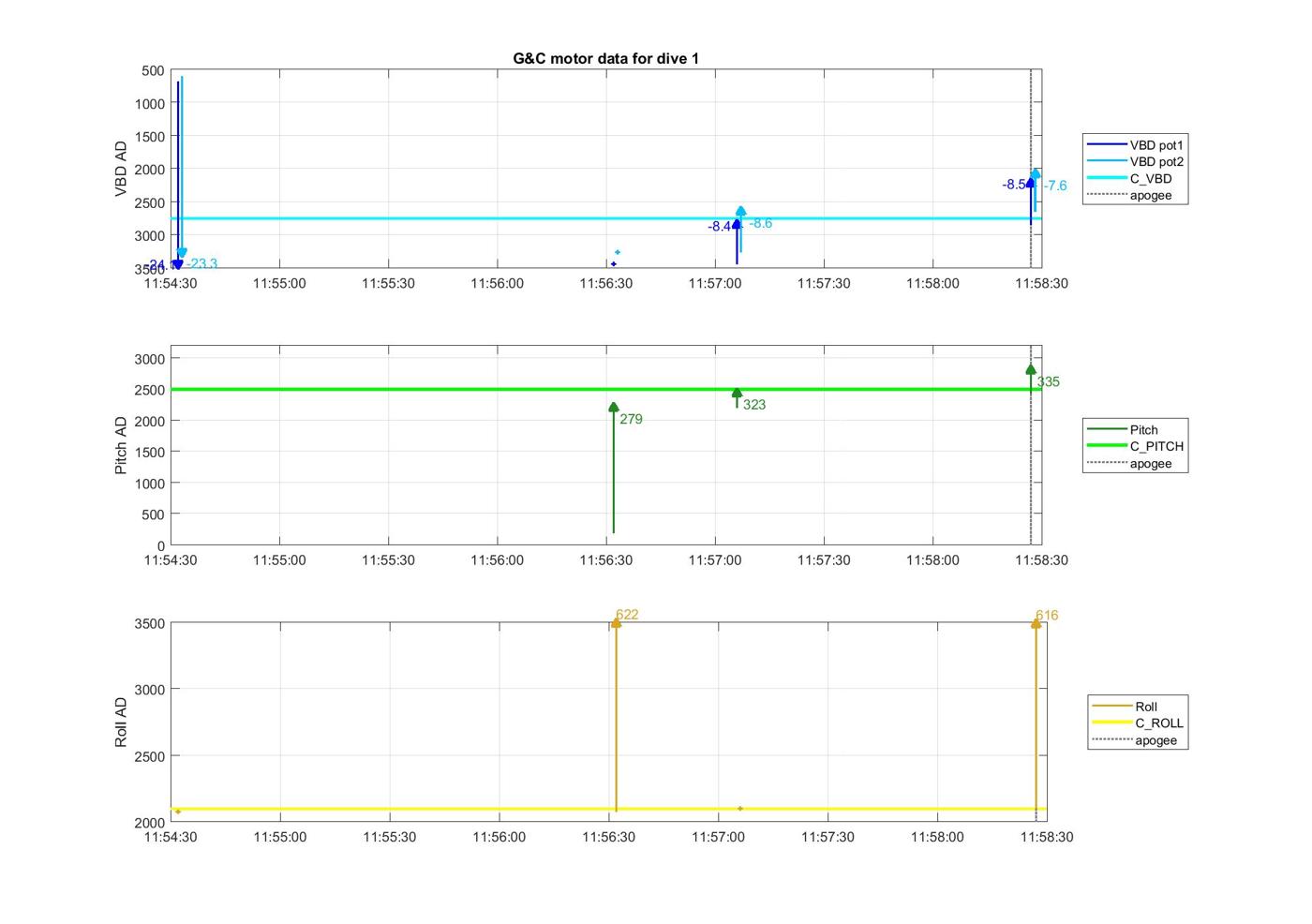Click the 11:55:00 tick in the Roll plot
The width and height of the screenshot is (1312, 924).
[279, 837]
